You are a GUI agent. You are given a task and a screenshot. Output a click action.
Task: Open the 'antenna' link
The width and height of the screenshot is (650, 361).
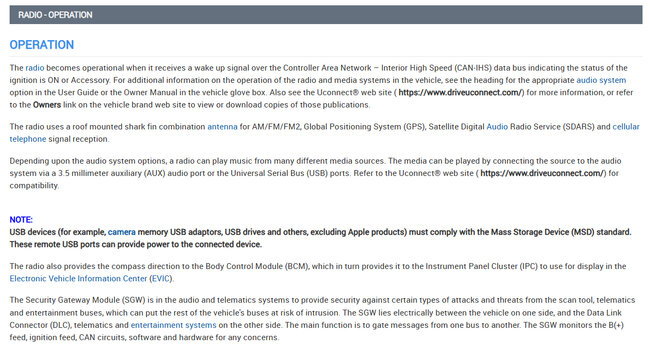[222, 127]
